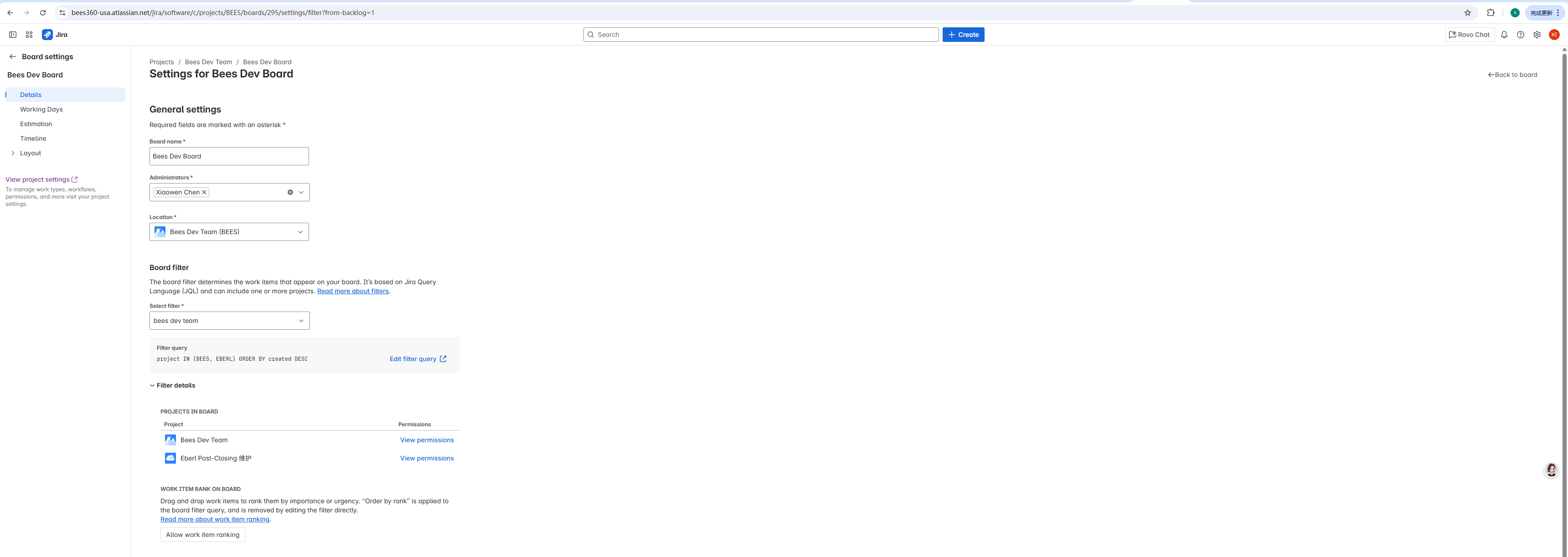Click Back to board link
The width and height of the screenshot is (1568, 557).
[x=1512, y=75]
